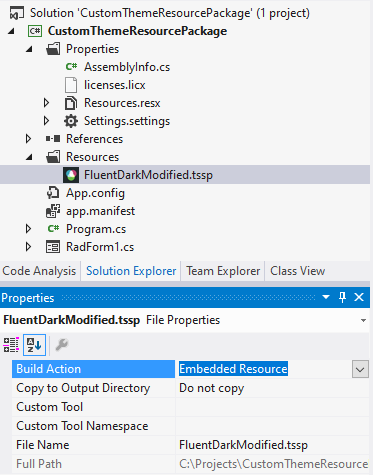
Task: Select AssemblyInfo.cs file
Action: click(x=127, y=67)
